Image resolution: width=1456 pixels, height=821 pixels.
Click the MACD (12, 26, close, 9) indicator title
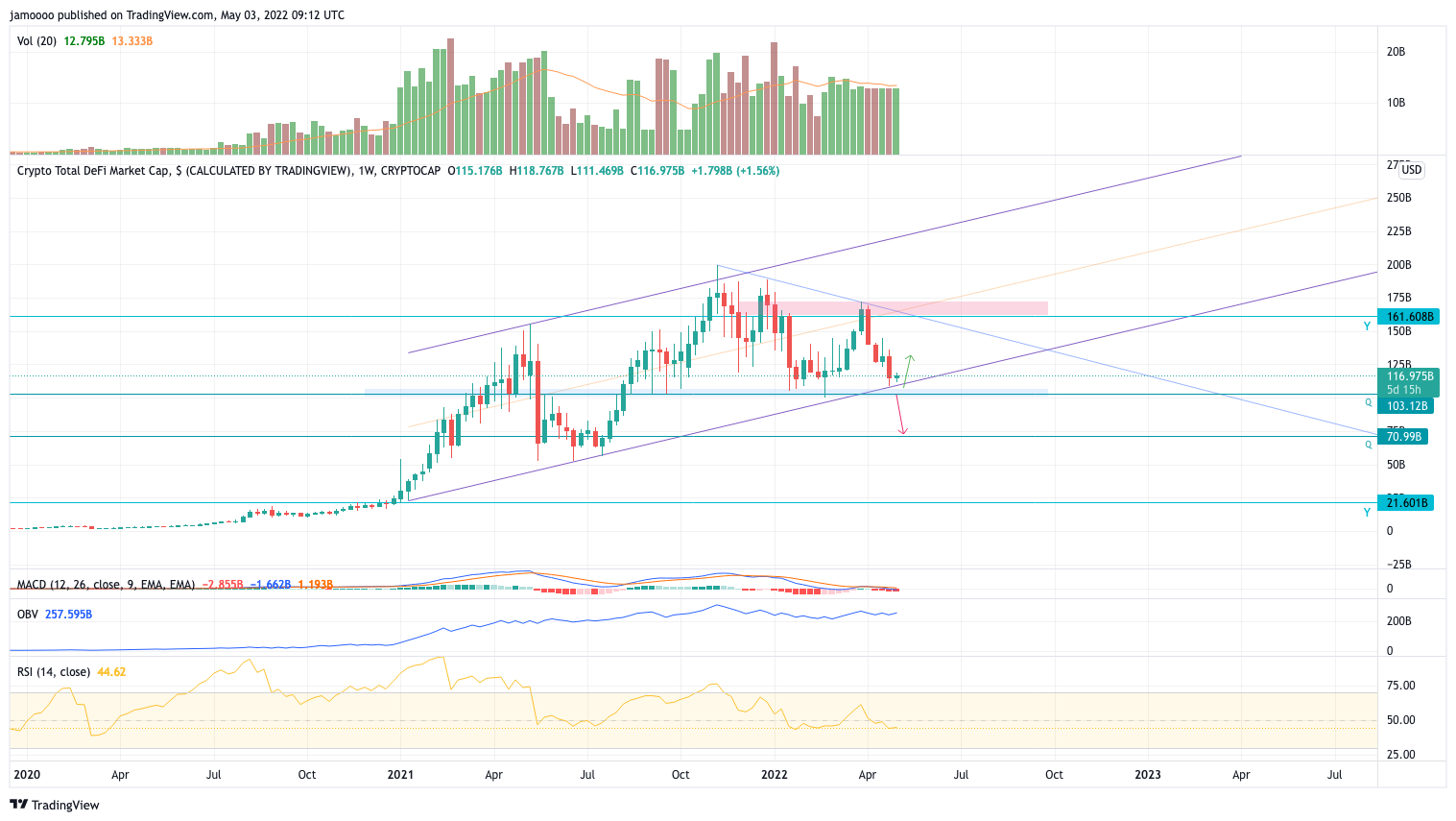(106, 584)
